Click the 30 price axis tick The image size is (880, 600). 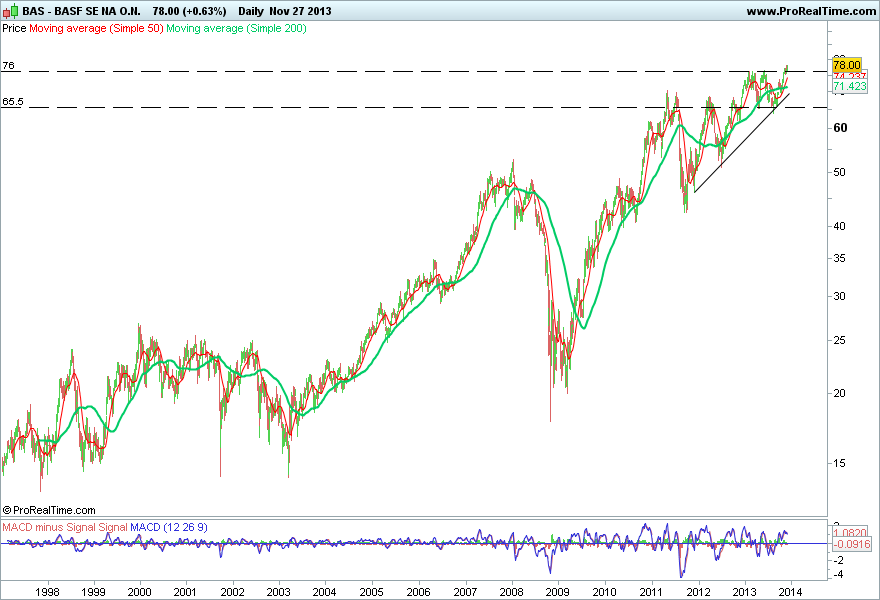839,296
